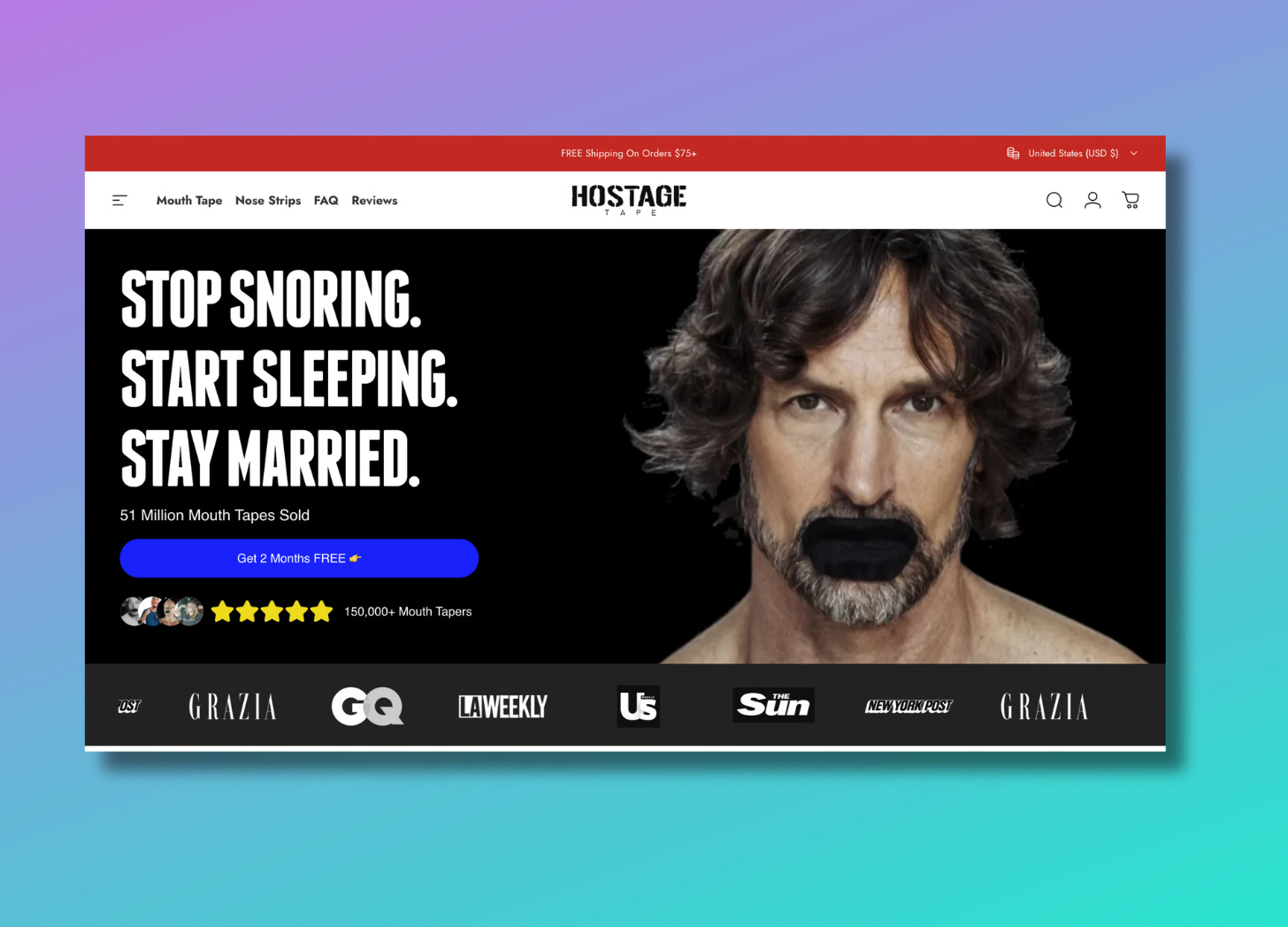
Task: Click the Stay Married headline line
Action: pos(270,458)
